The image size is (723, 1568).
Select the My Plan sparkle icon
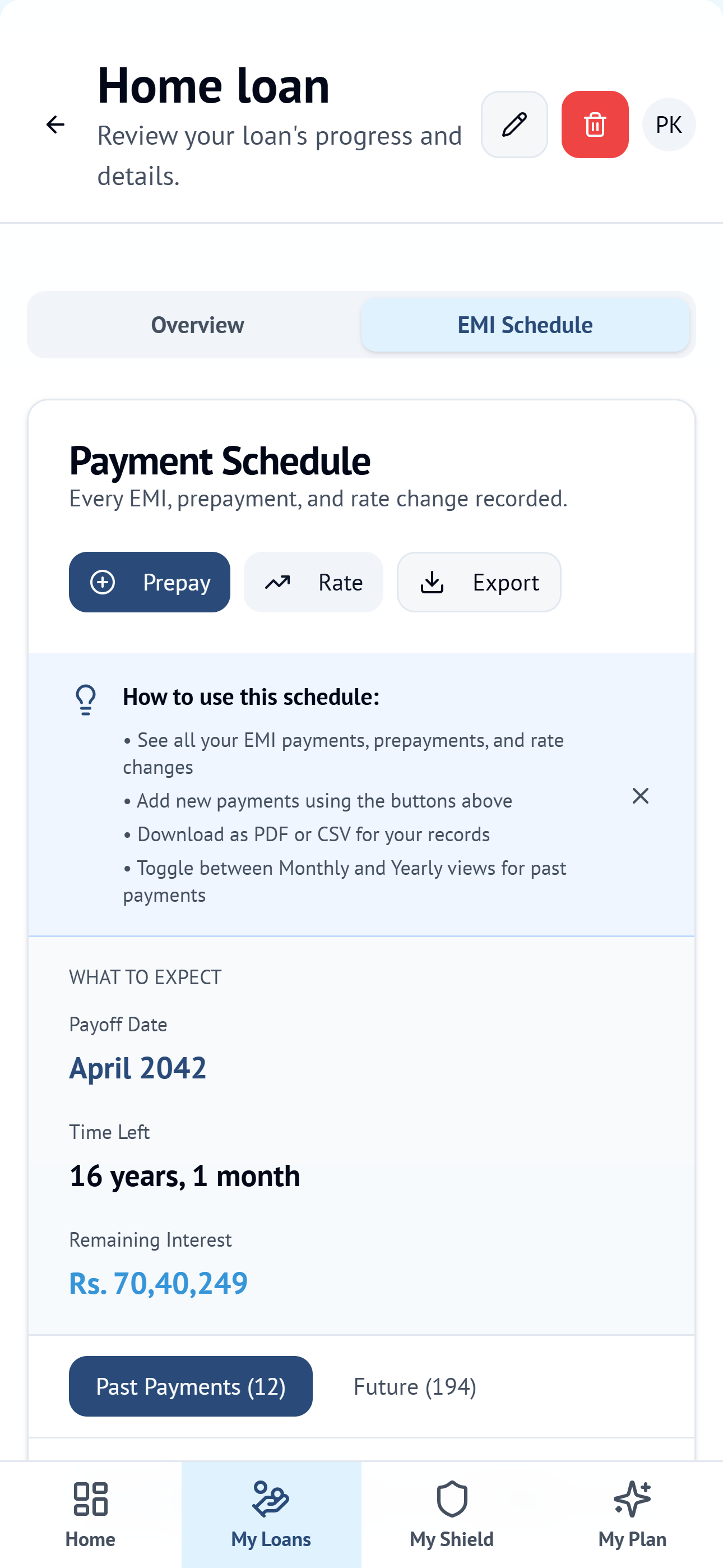coord(632,1497)
